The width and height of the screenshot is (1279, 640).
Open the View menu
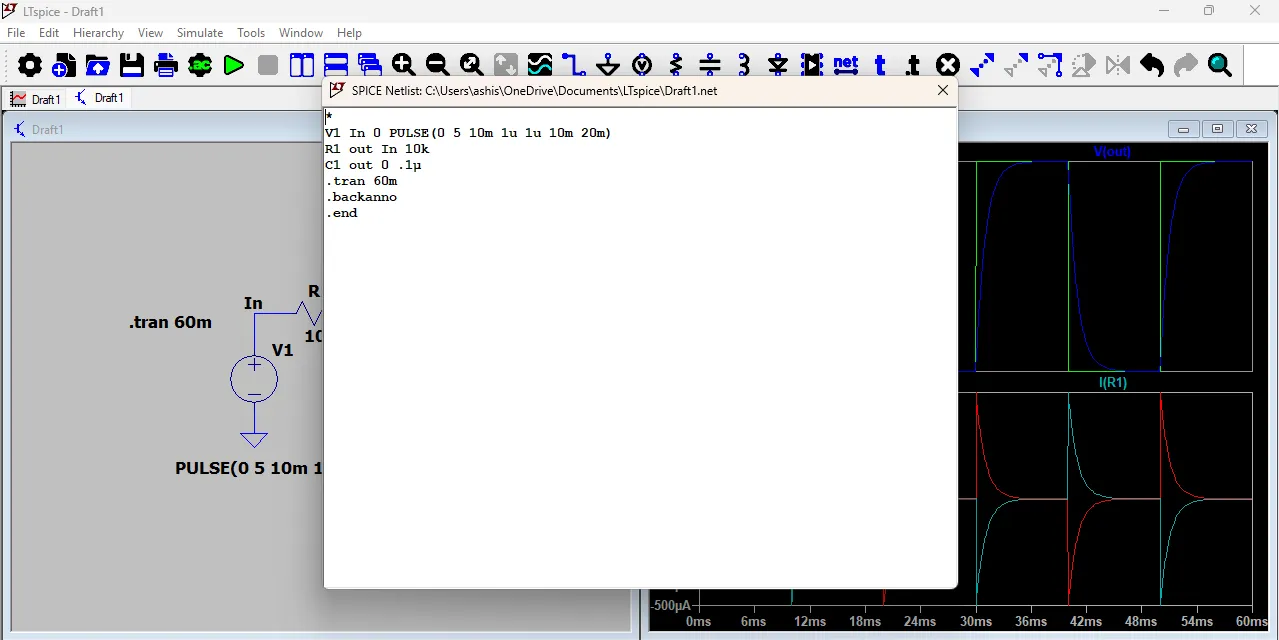tap(150, 33)
